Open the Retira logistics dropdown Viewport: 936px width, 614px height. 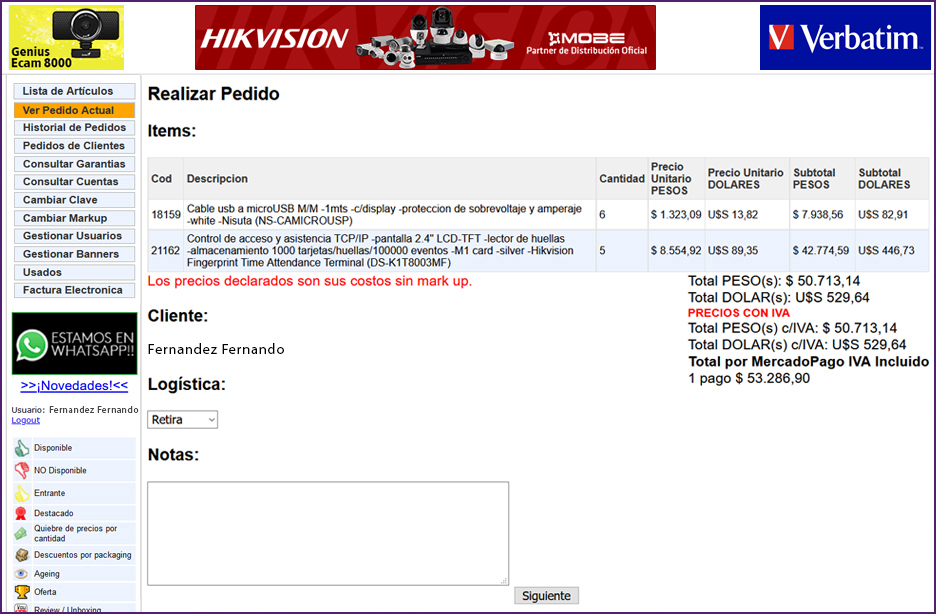183,420
